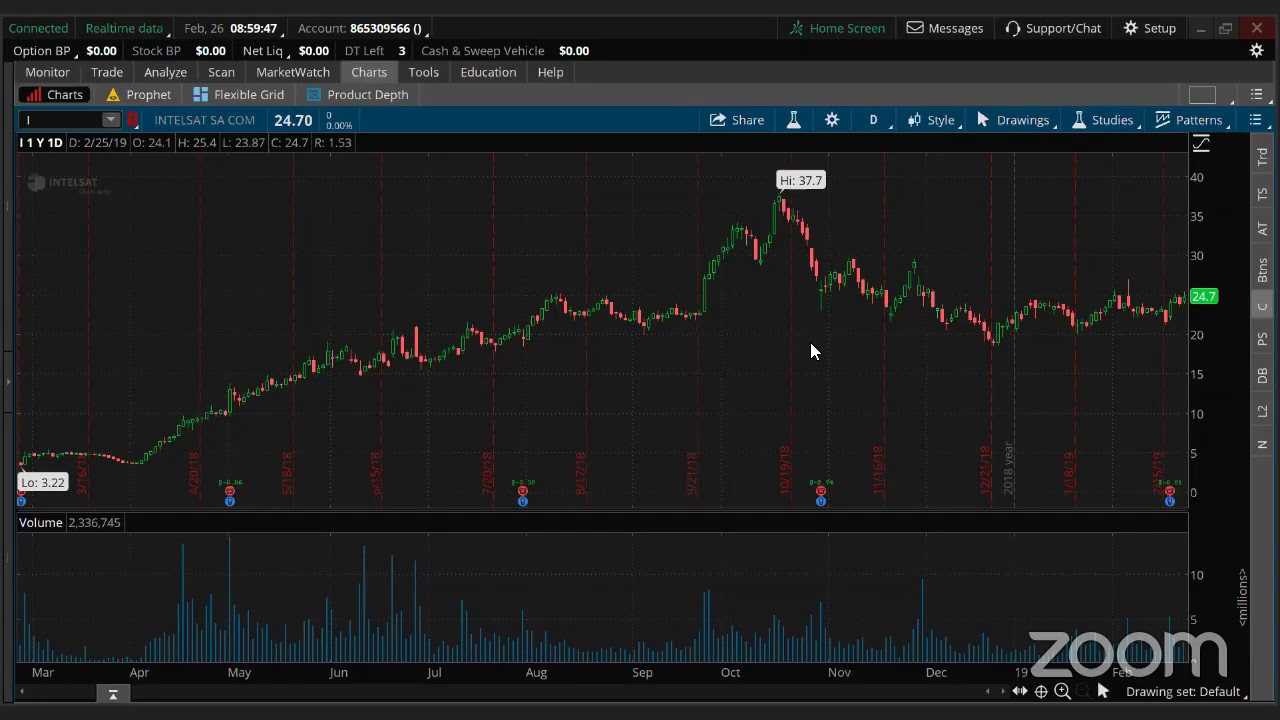Open the Scan tab
Screen dimensions: 1280x720
(221, 72)
